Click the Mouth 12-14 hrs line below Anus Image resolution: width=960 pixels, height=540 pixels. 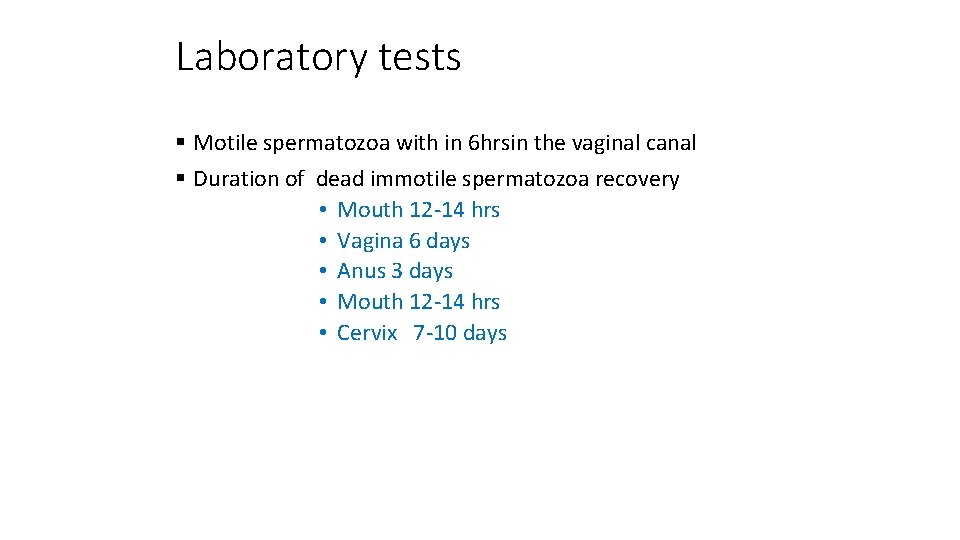[x=418, y=302]
